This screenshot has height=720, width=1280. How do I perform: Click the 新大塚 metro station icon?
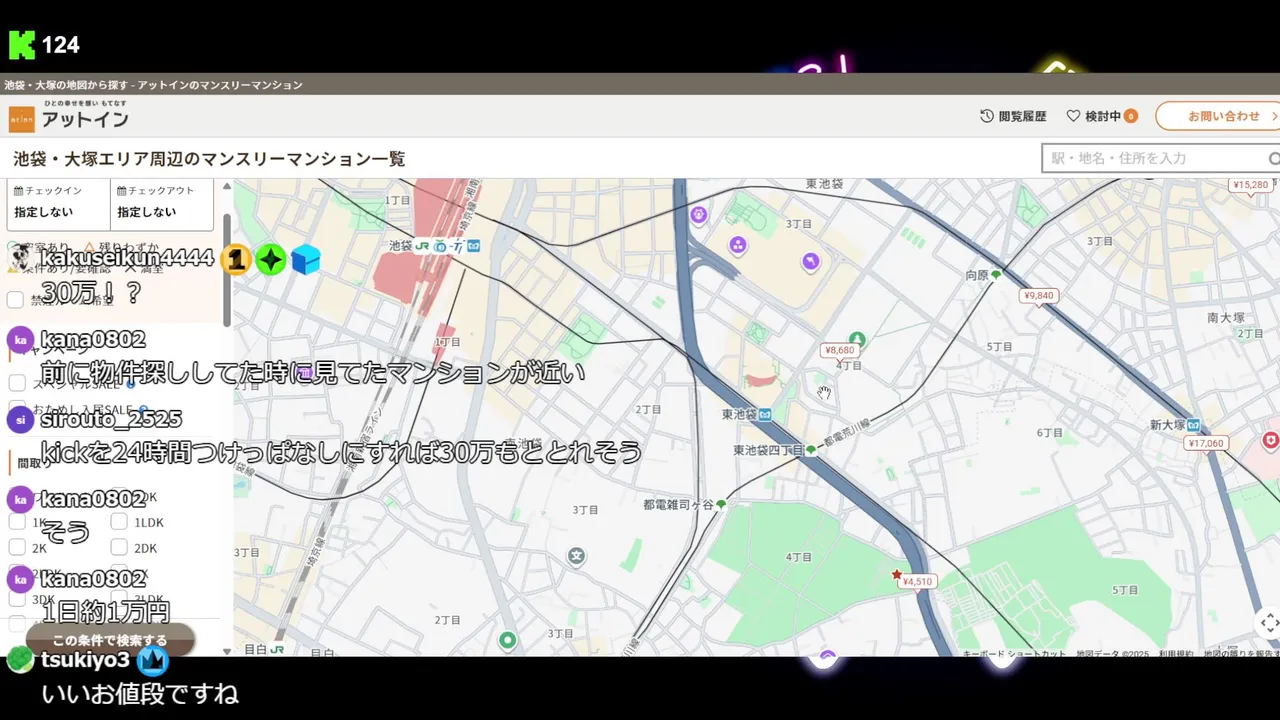coord(1194,425)
